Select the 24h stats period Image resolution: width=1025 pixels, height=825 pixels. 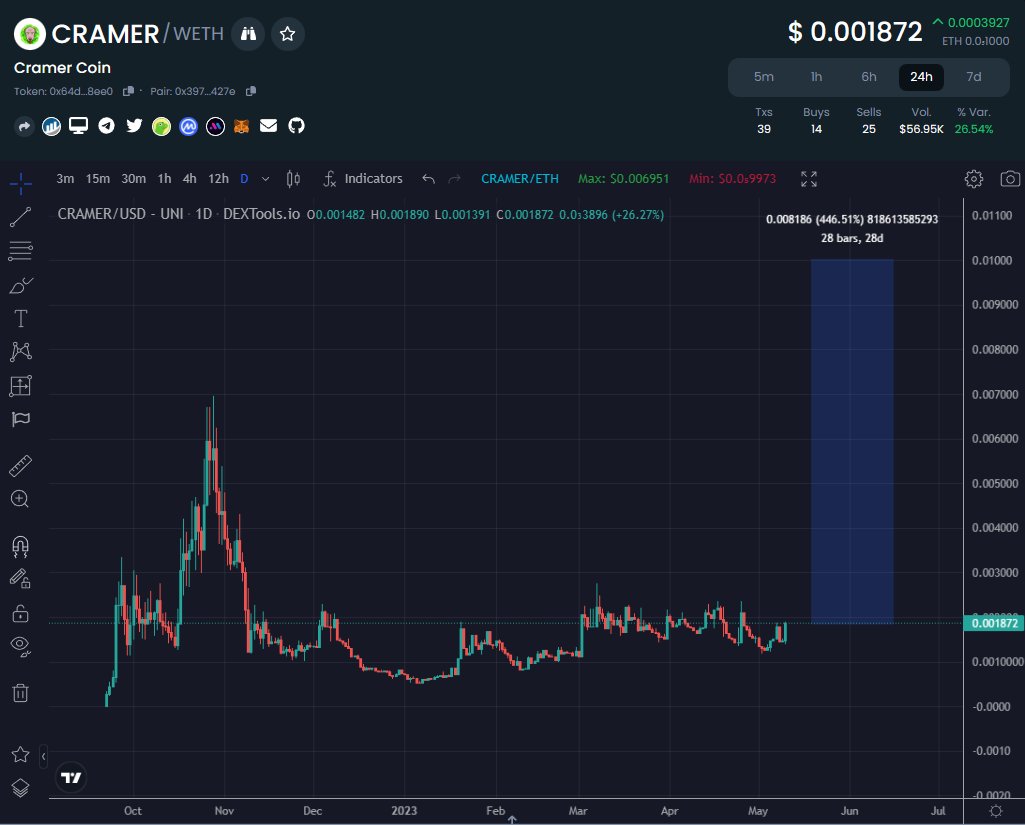point(921,76)
